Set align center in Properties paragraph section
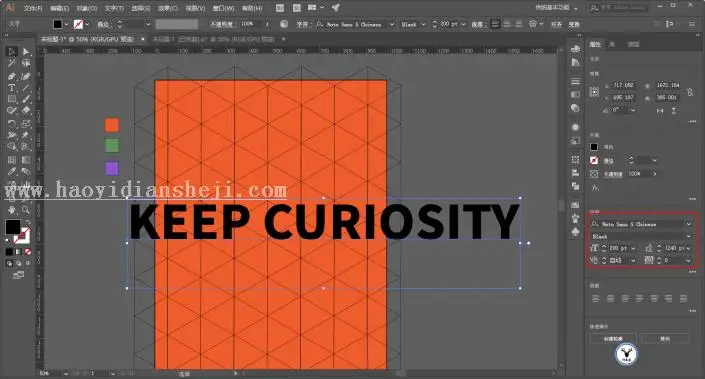 610,299
